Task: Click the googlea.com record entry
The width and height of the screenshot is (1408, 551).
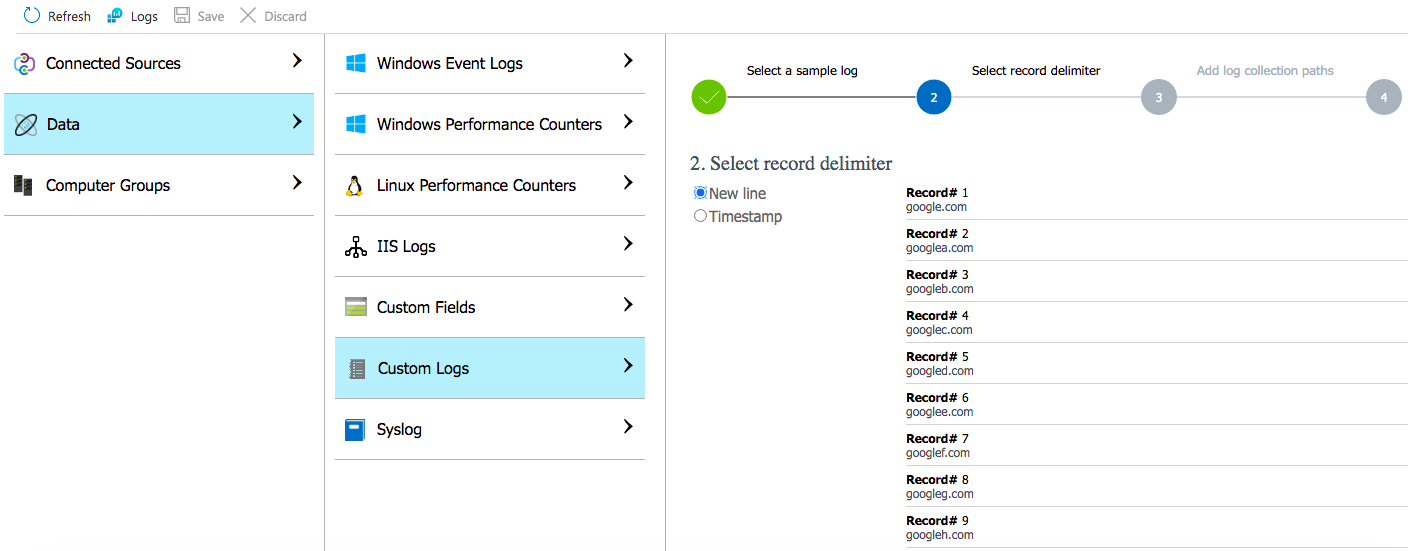Action: click(x=939, y=248)
